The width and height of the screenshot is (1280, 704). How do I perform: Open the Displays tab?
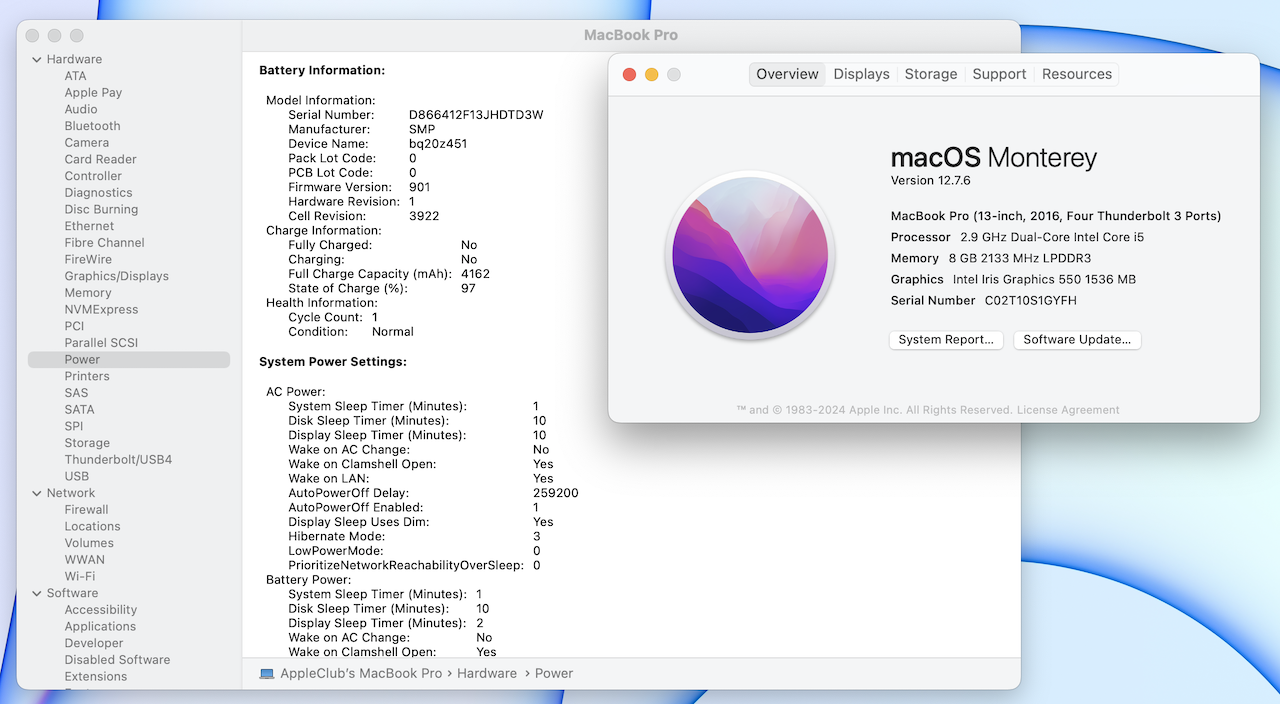(861, 74)
